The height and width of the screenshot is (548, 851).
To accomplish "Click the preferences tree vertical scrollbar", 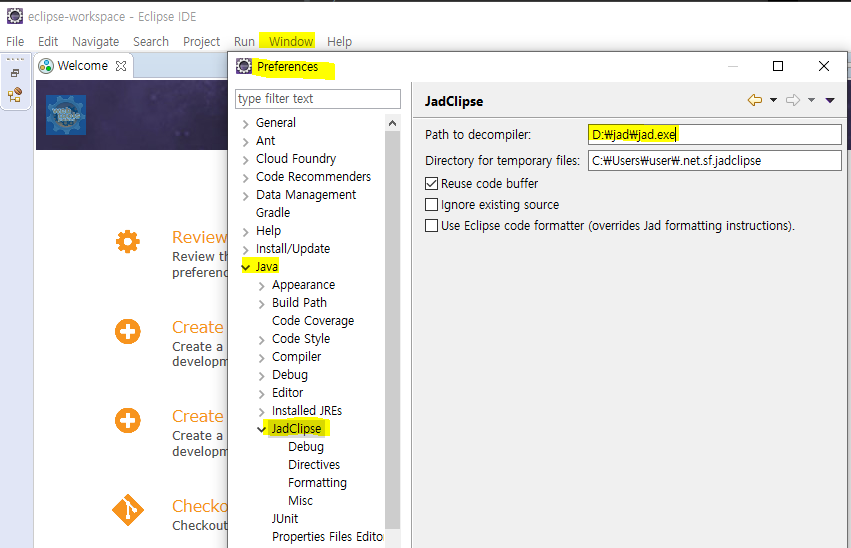I will (392, 329).
